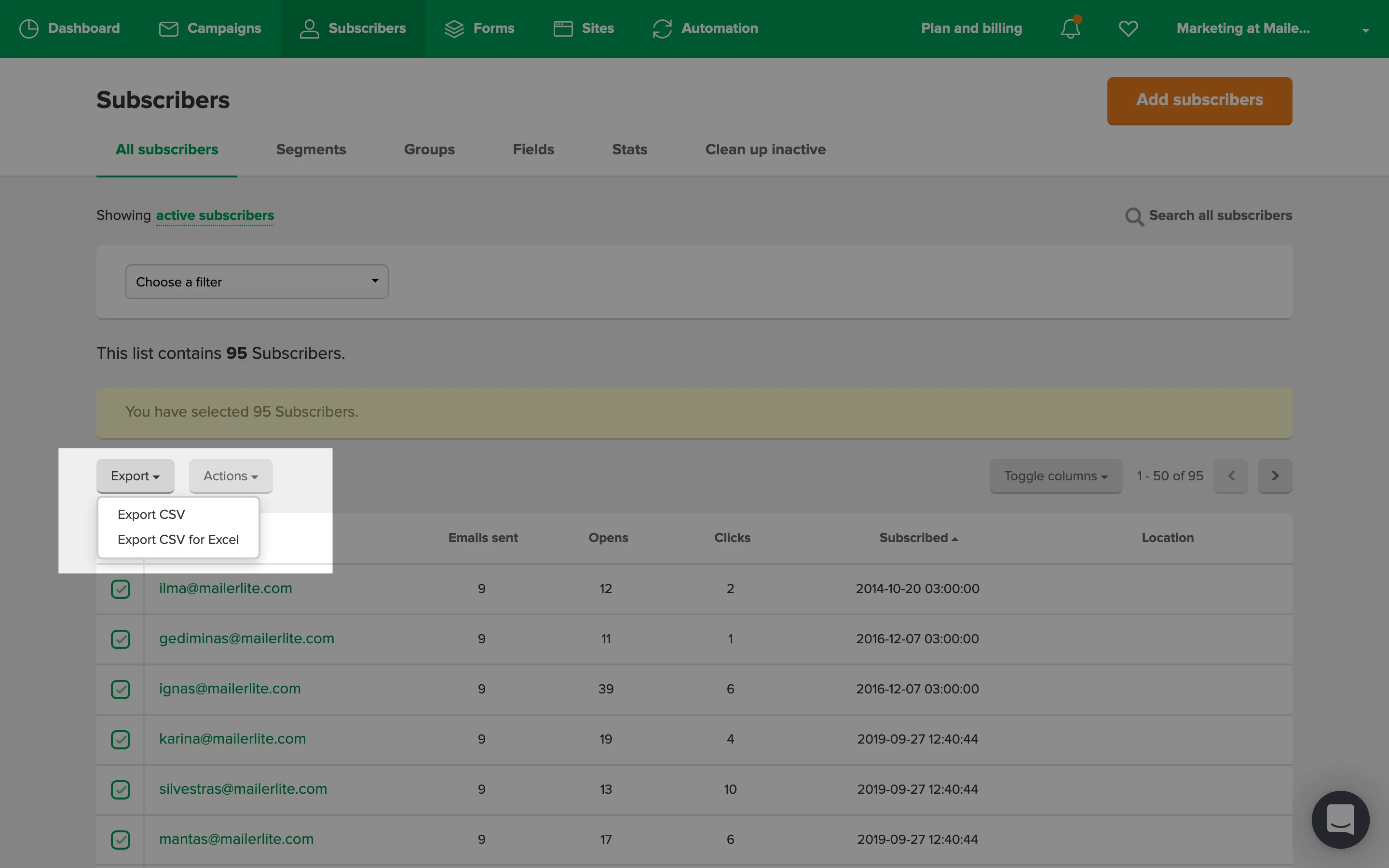1389x868 pixels.
Task: Open the Choose a filter dropdown
Action: coord(257,281)
